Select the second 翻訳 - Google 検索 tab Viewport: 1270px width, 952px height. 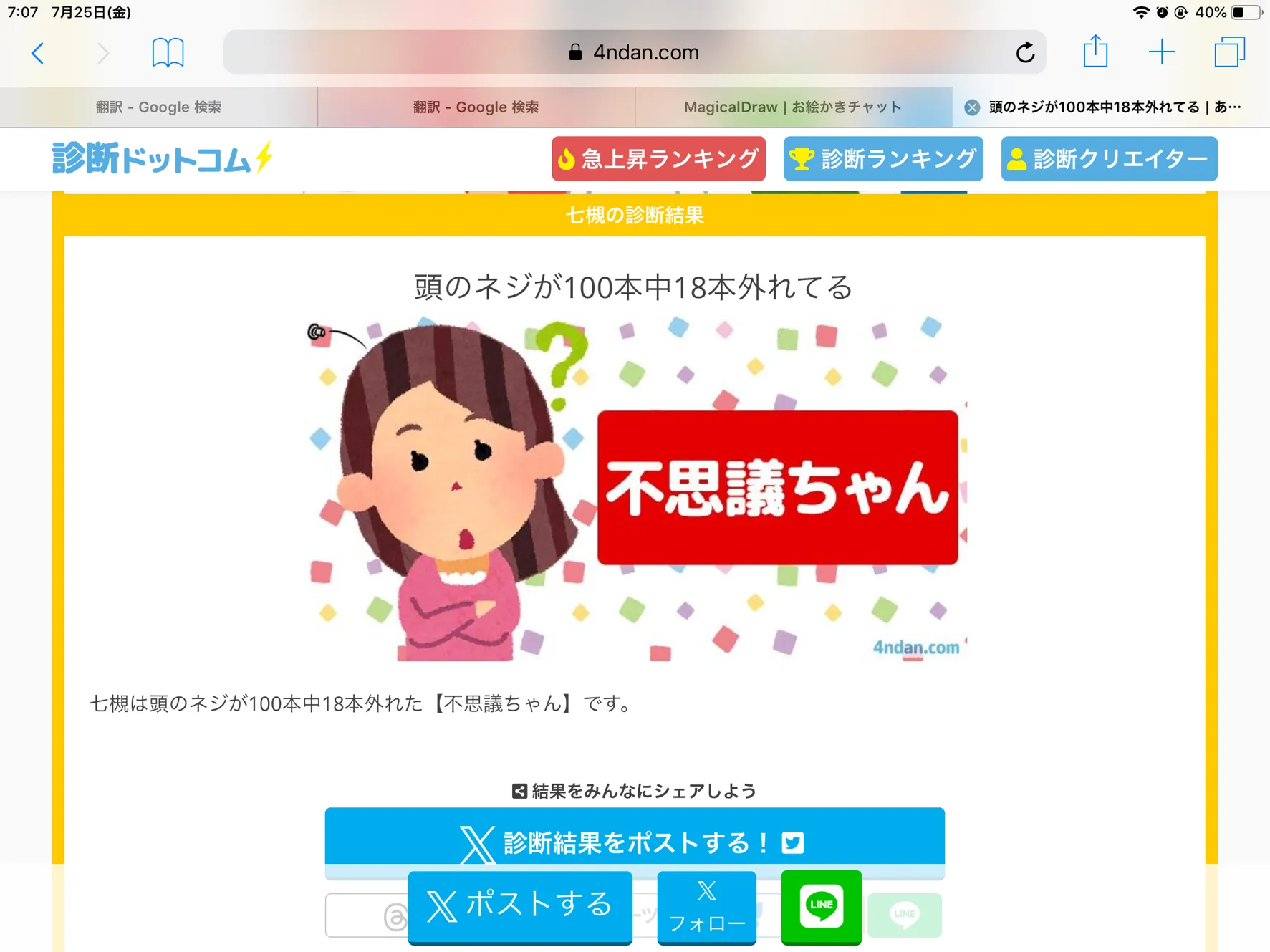(x=476, y=107)
